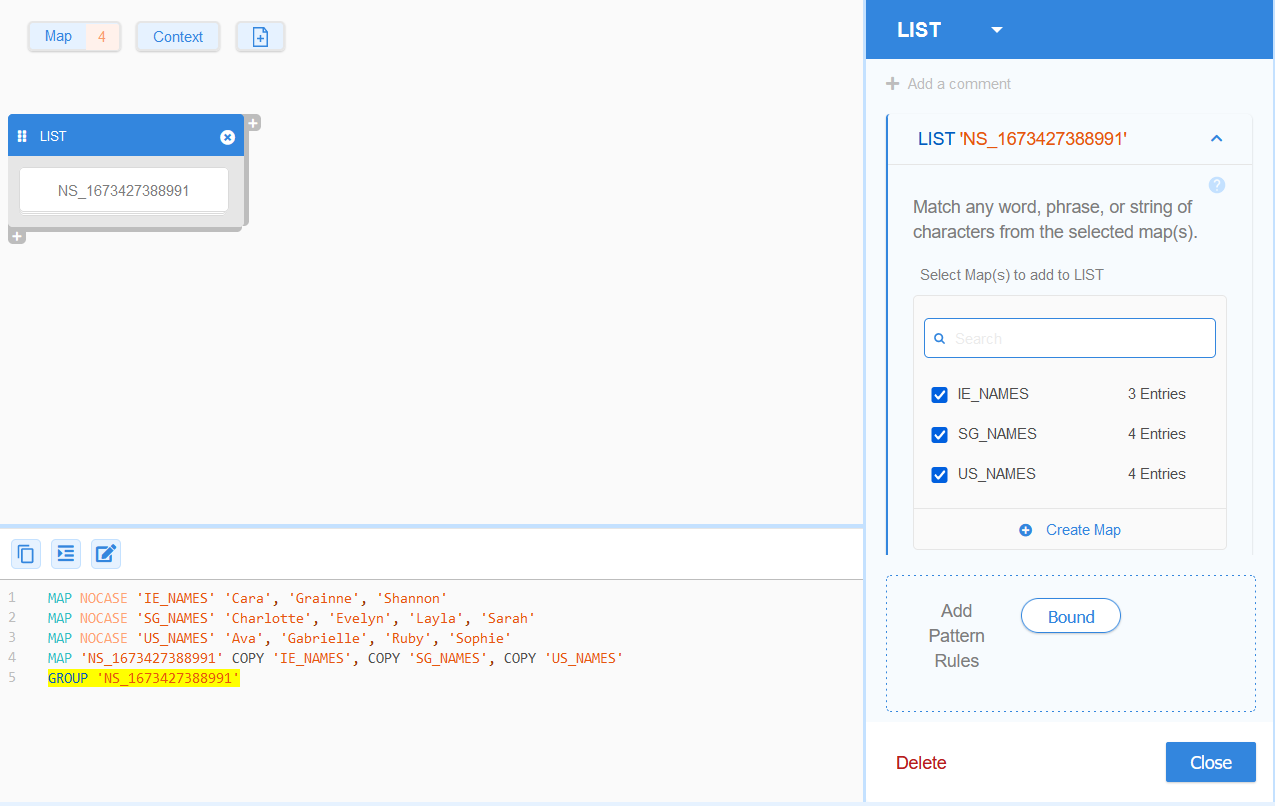Screen dimensions: 1275x806
Task: Click the LIST 'NS_1673427388991' section title
Action: tap(1022, 139)
